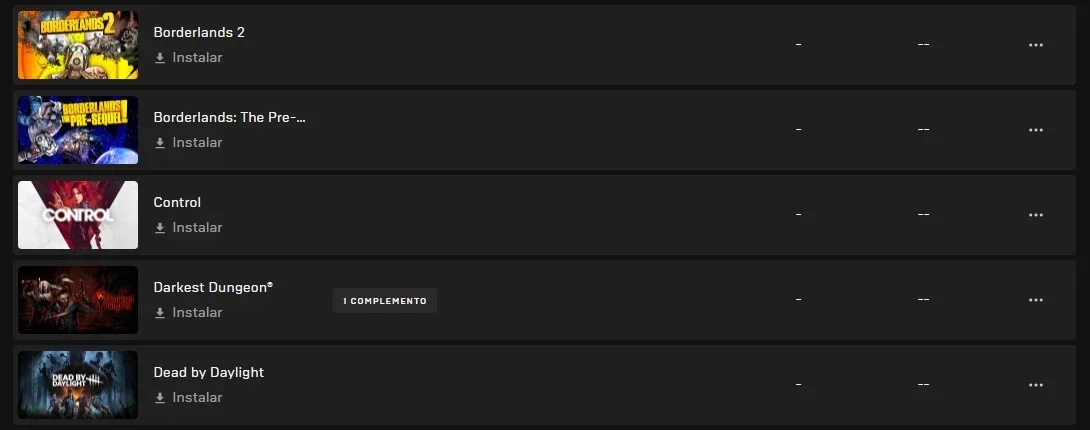Select the Instalar text under Control

pos(197,228)
